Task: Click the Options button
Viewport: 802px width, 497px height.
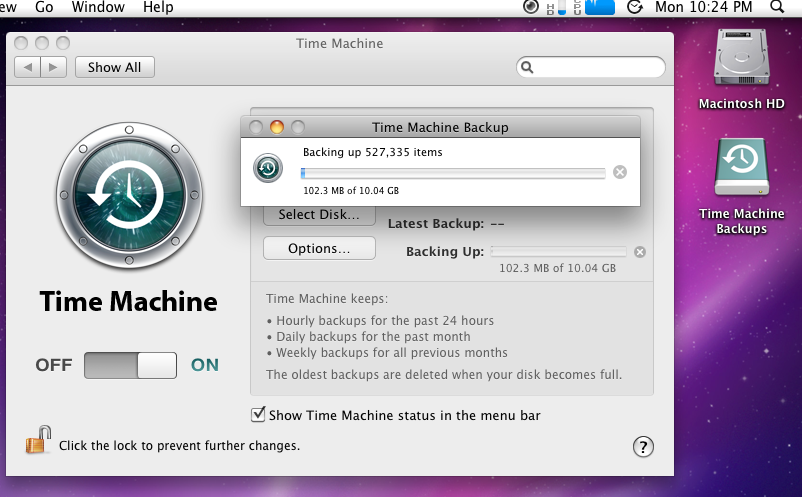Action: coord(319,248)
